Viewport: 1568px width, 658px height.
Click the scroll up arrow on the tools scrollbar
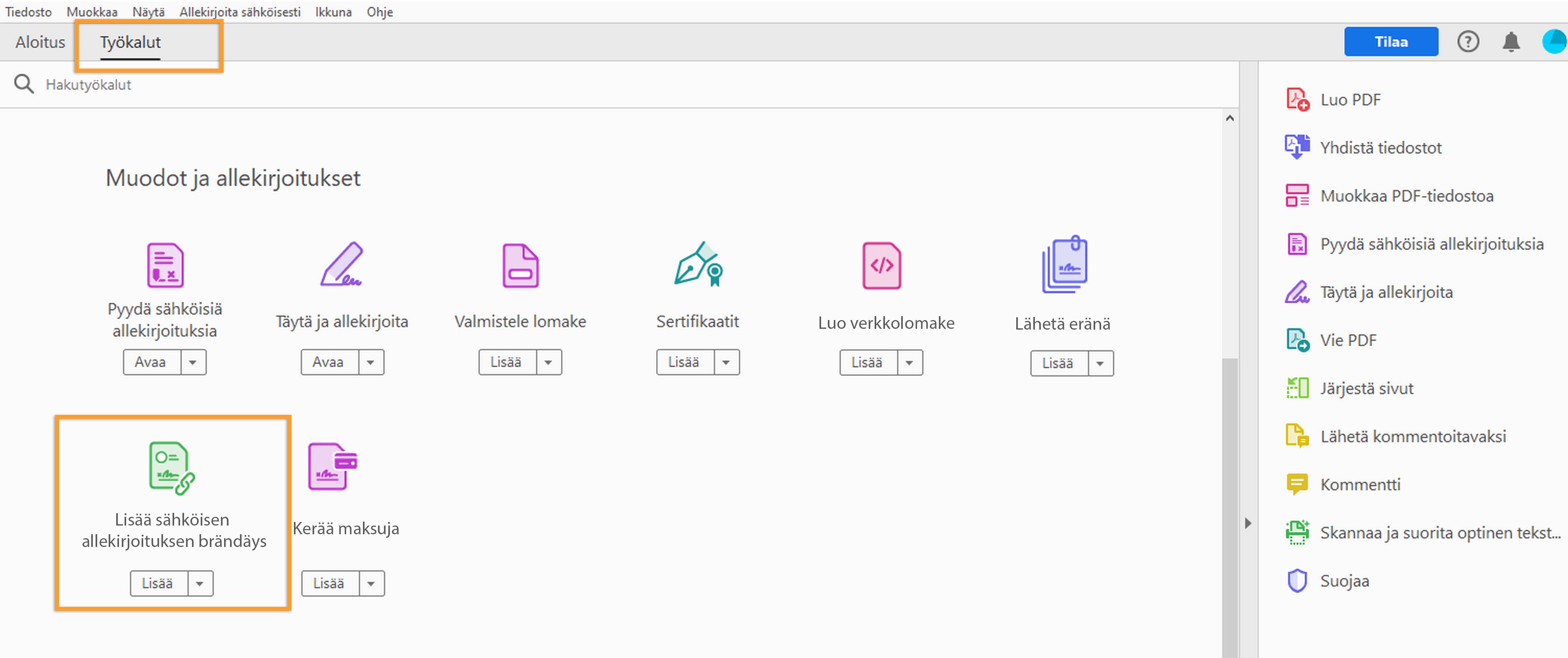(x=1230, y=119)
